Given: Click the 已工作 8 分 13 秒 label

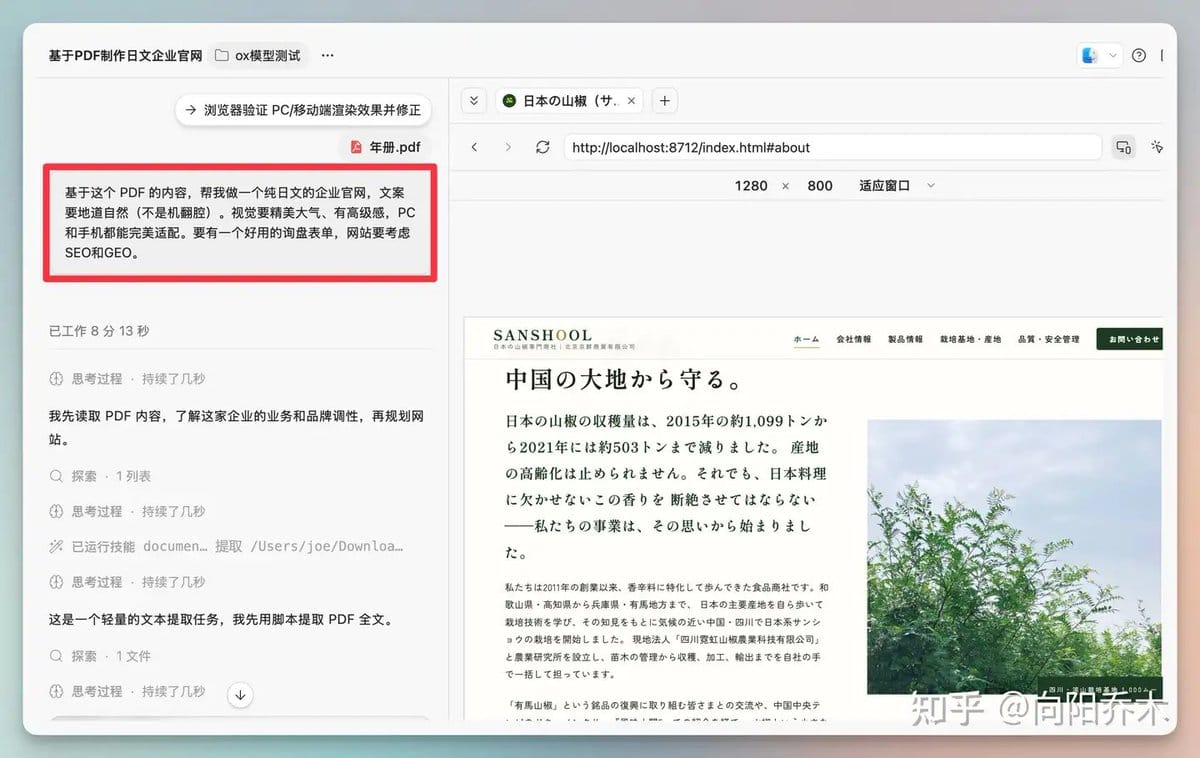Looking at the screenshot, I should (99, 331).
